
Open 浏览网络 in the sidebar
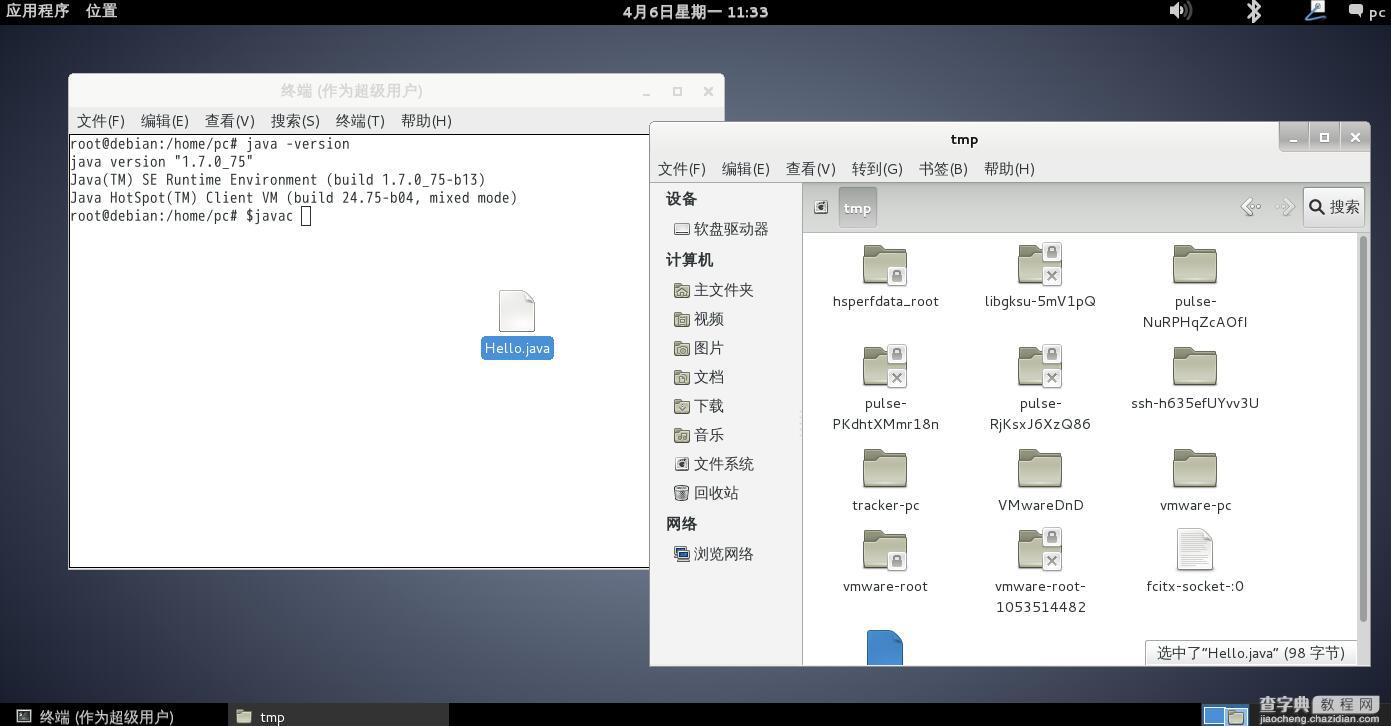click(x=714, y=554)
